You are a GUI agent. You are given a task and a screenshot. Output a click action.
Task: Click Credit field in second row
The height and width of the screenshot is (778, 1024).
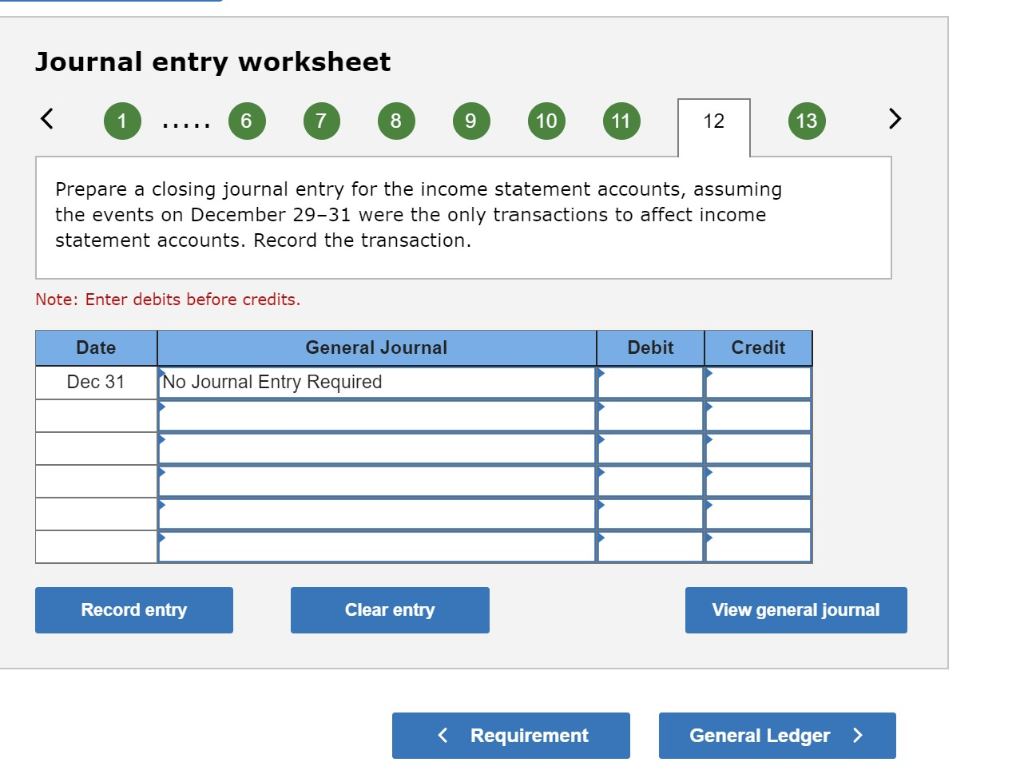758,415
